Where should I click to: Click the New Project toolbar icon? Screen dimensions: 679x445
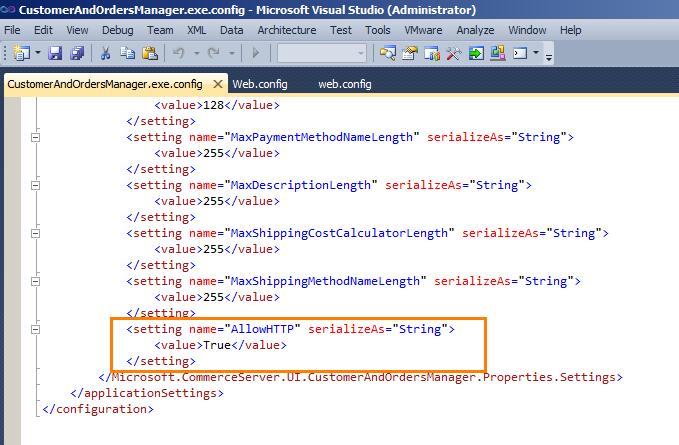tap(22, 53)
